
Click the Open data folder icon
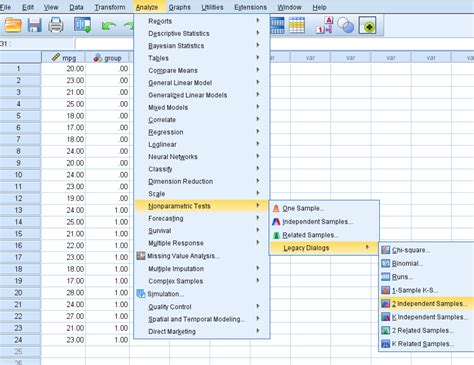click(13, 25)
